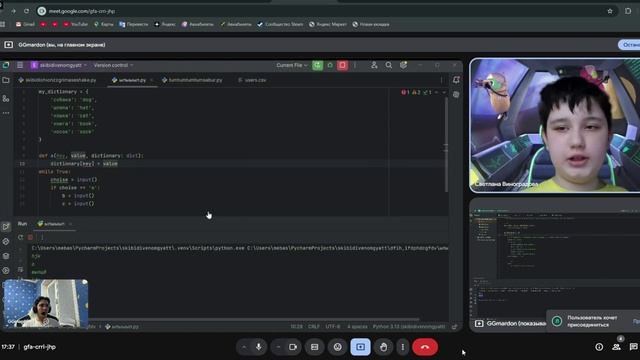Toggle the camera in Meet controls
Image resolution: width=640 pixels, height=360 pixels.
point(293,347)
